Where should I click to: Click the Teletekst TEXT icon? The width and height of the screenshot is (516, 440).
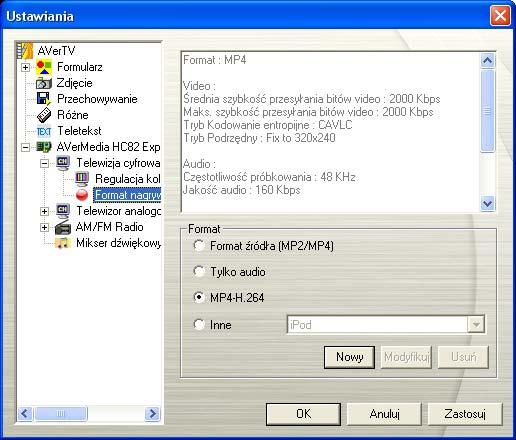(44, 131)
